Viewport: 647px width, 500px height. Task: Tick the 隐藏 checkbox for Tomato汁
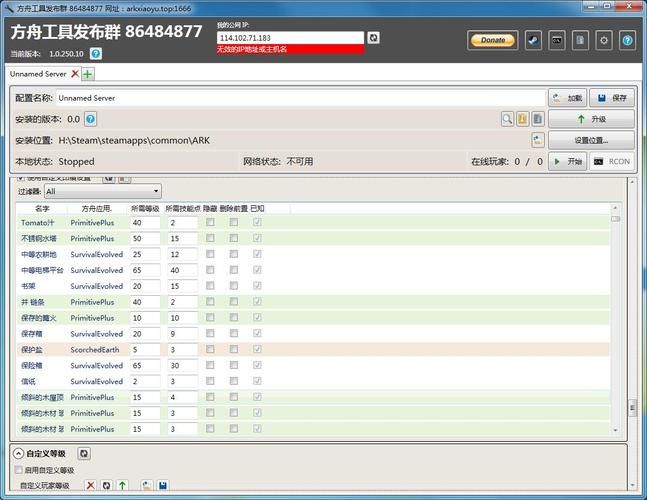tap(210, 222)
